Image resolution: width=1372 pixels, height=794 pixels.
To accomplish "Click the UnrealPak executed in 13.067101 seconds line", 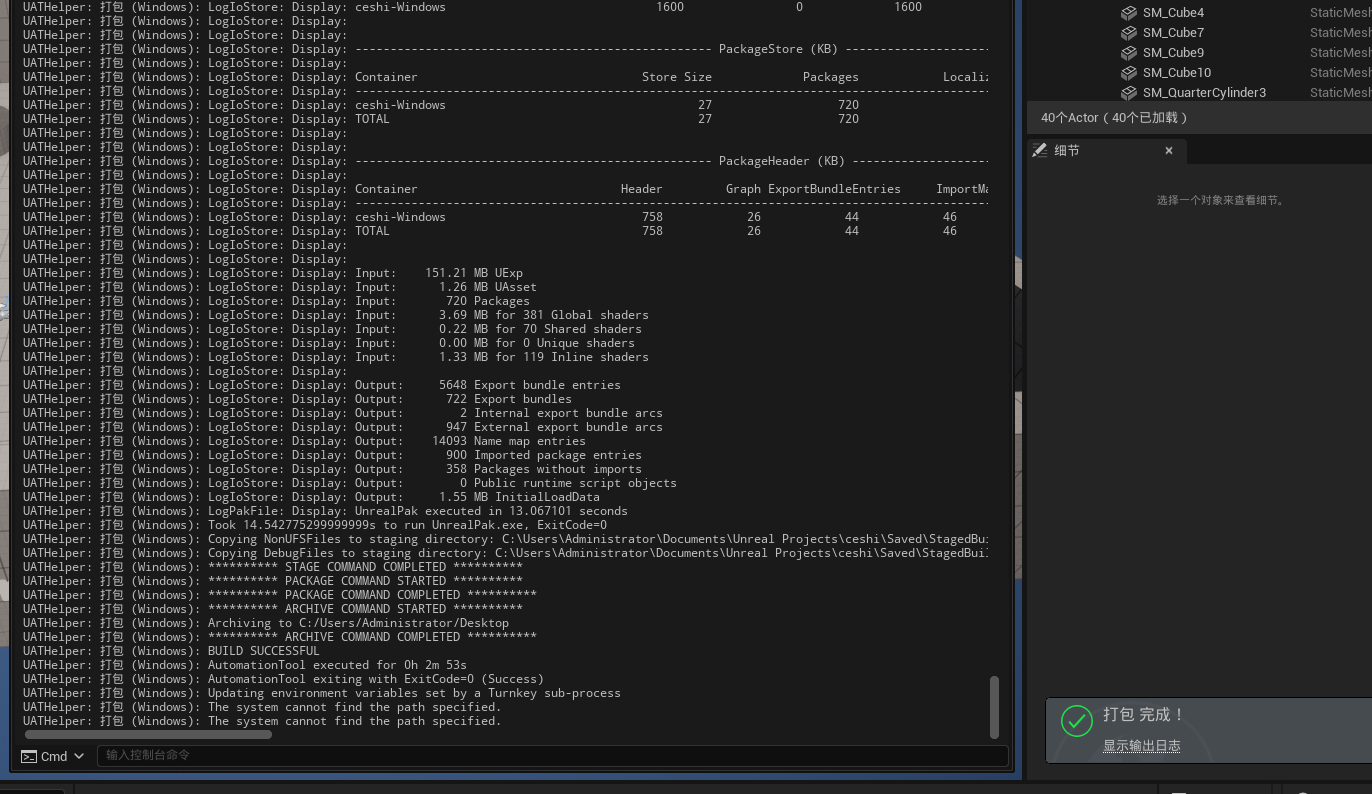I will pos(325,511).
